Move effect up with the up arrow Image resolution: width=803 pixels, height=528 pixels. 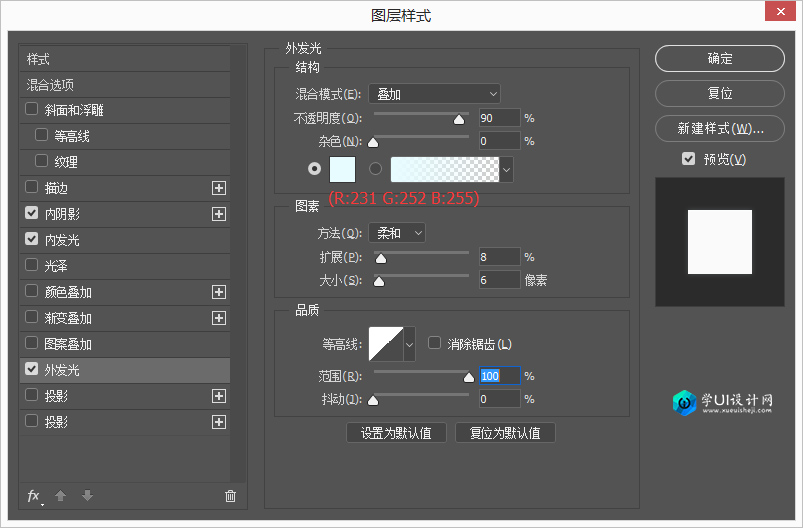point(61,496)
